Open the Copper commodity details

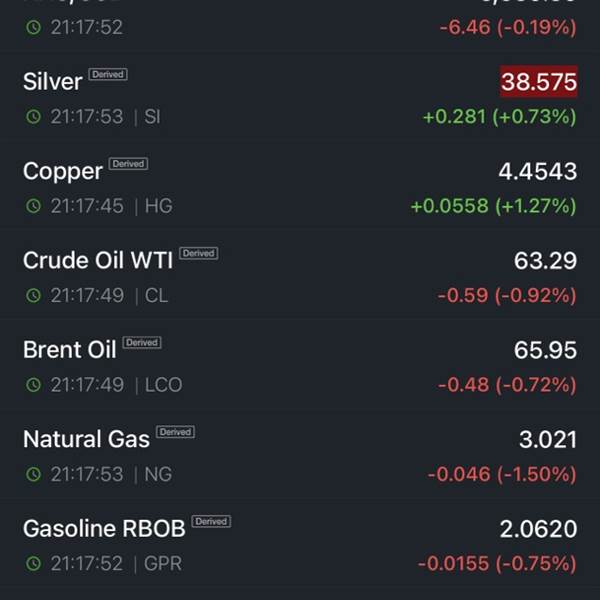coord(300,187)
